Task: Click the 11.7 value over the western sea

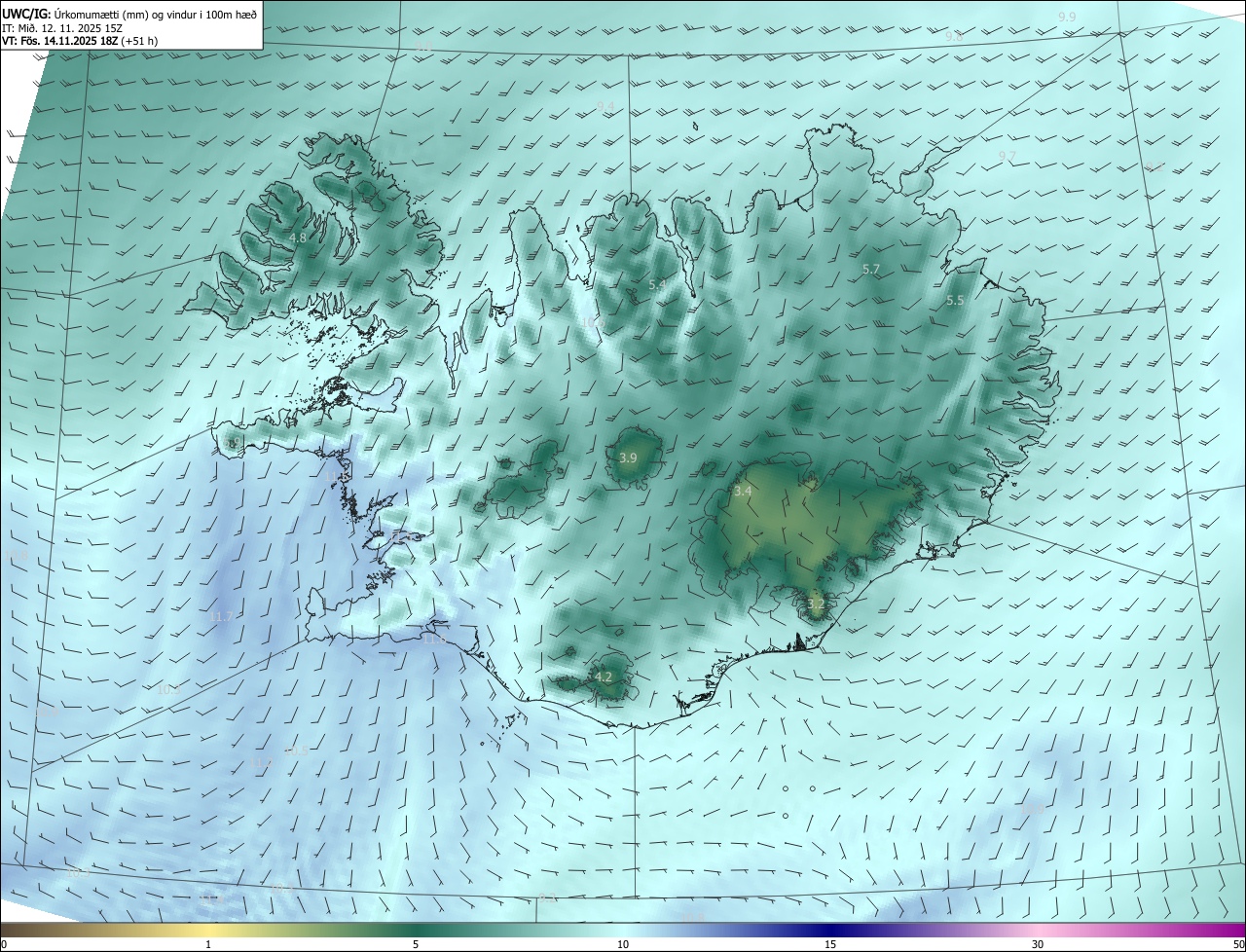Action: point(222,617)
